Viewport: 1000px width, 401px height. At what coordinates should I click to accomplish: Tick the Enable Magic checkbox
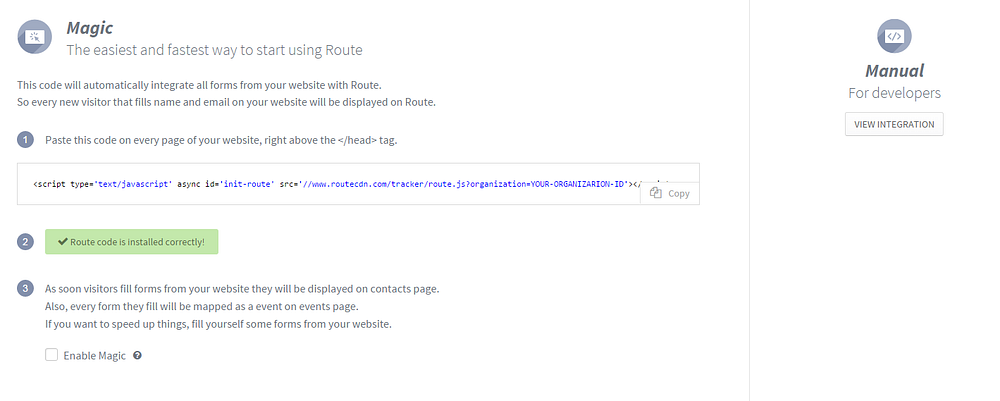point(52,355)
